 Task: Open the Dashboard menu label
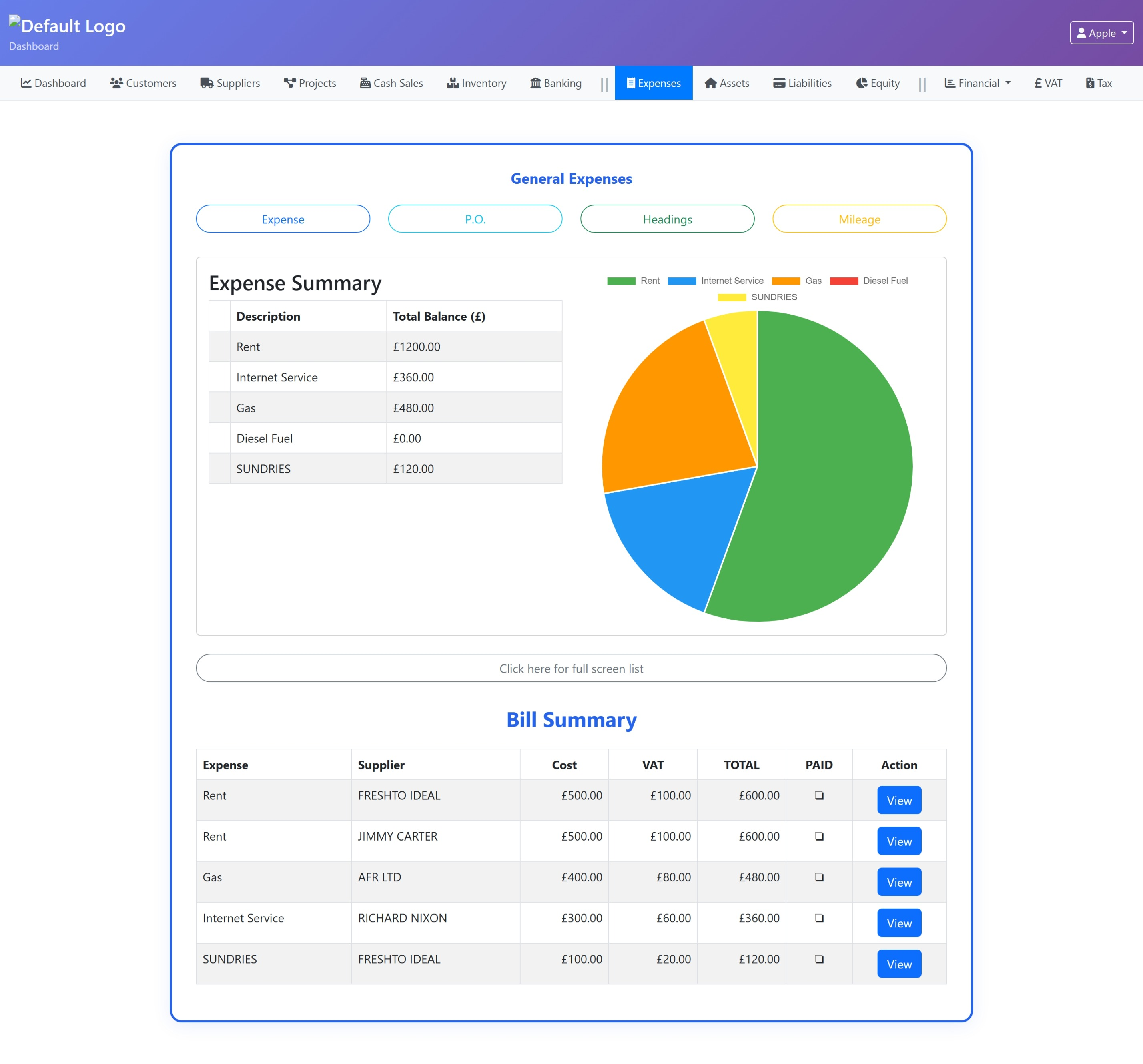tap(60, 83)
